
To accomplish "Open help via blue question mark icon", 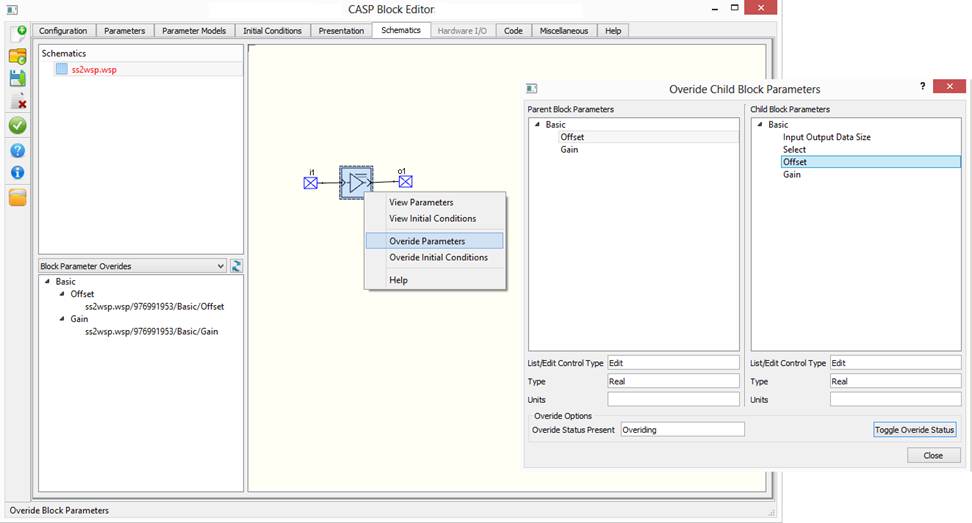I will click(x=17, y=150).
